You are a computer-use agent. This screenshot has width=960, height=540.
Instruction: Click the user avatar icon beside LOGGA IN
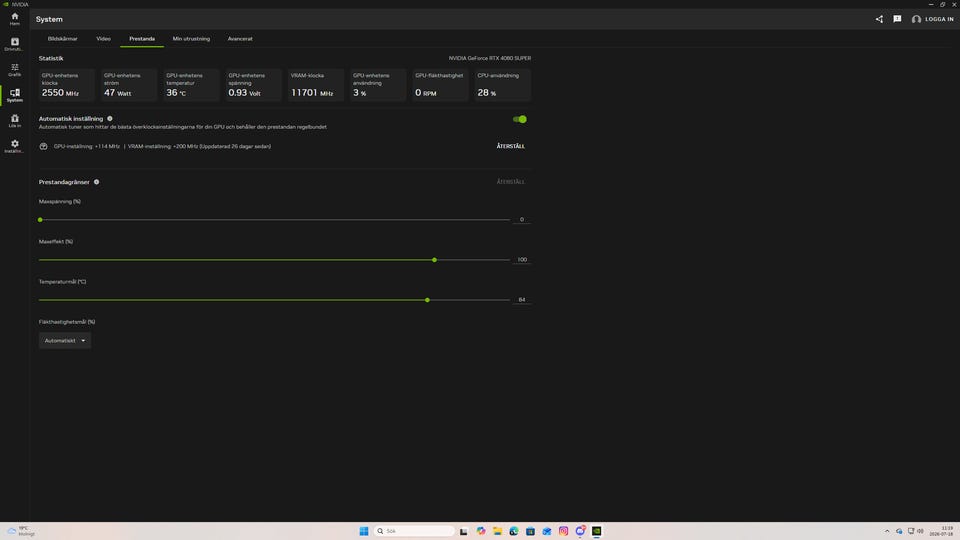point(916,19)
